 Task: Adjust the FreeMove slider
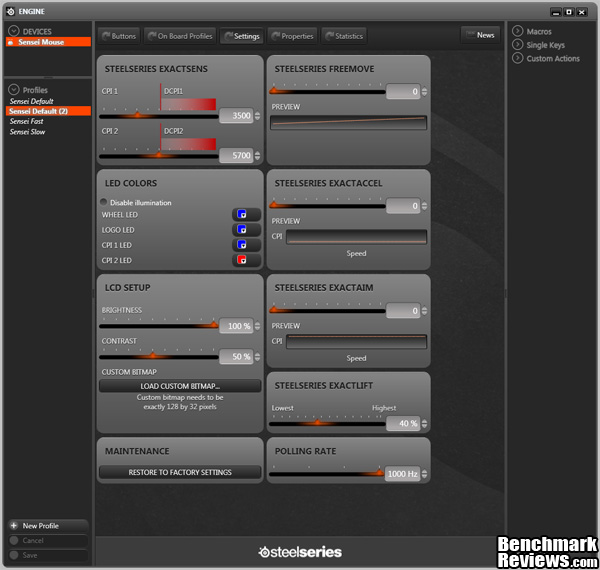coord(327,91)
